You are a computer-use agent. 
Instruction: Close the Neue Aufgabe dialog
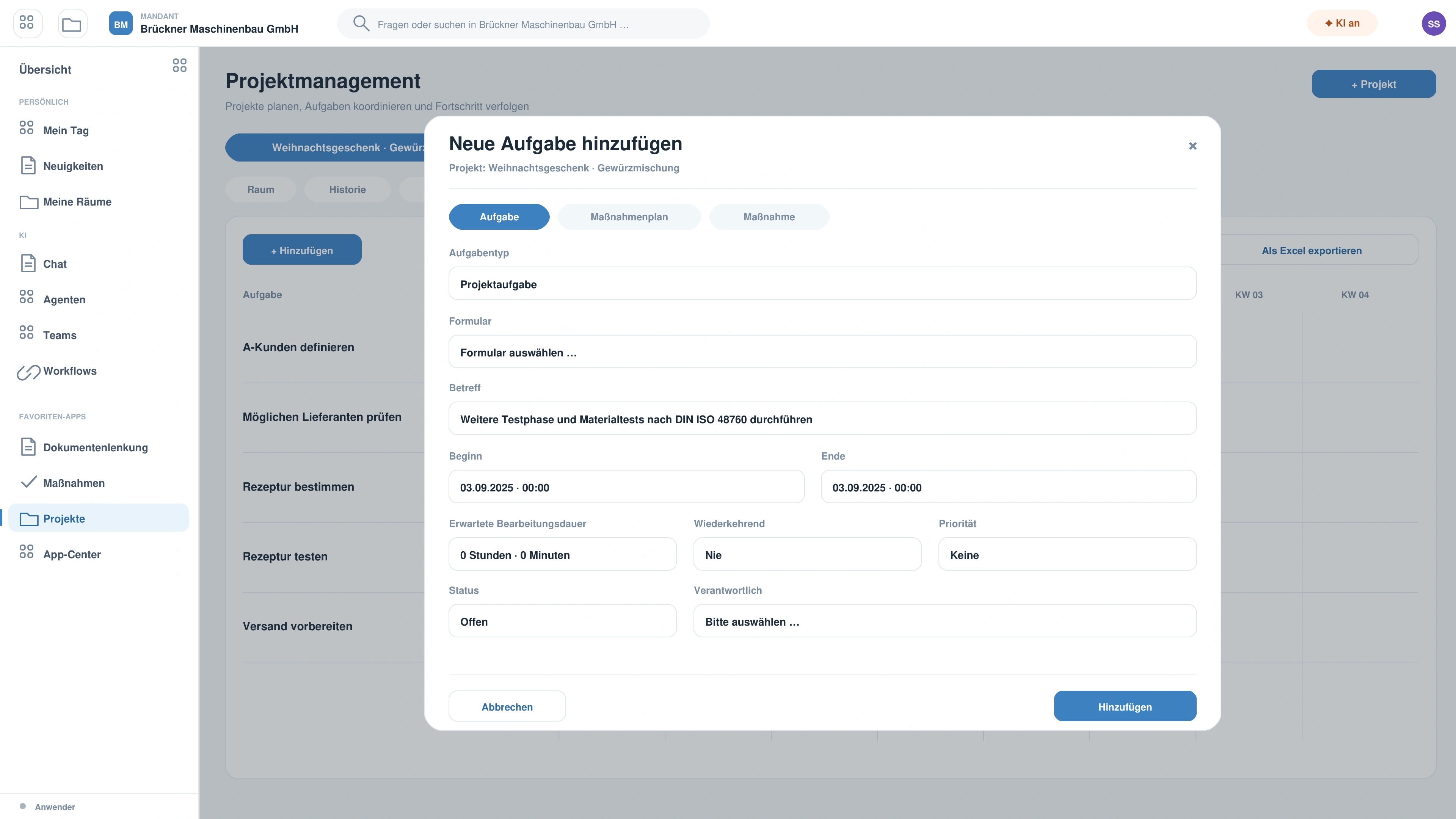[1192, 146]
